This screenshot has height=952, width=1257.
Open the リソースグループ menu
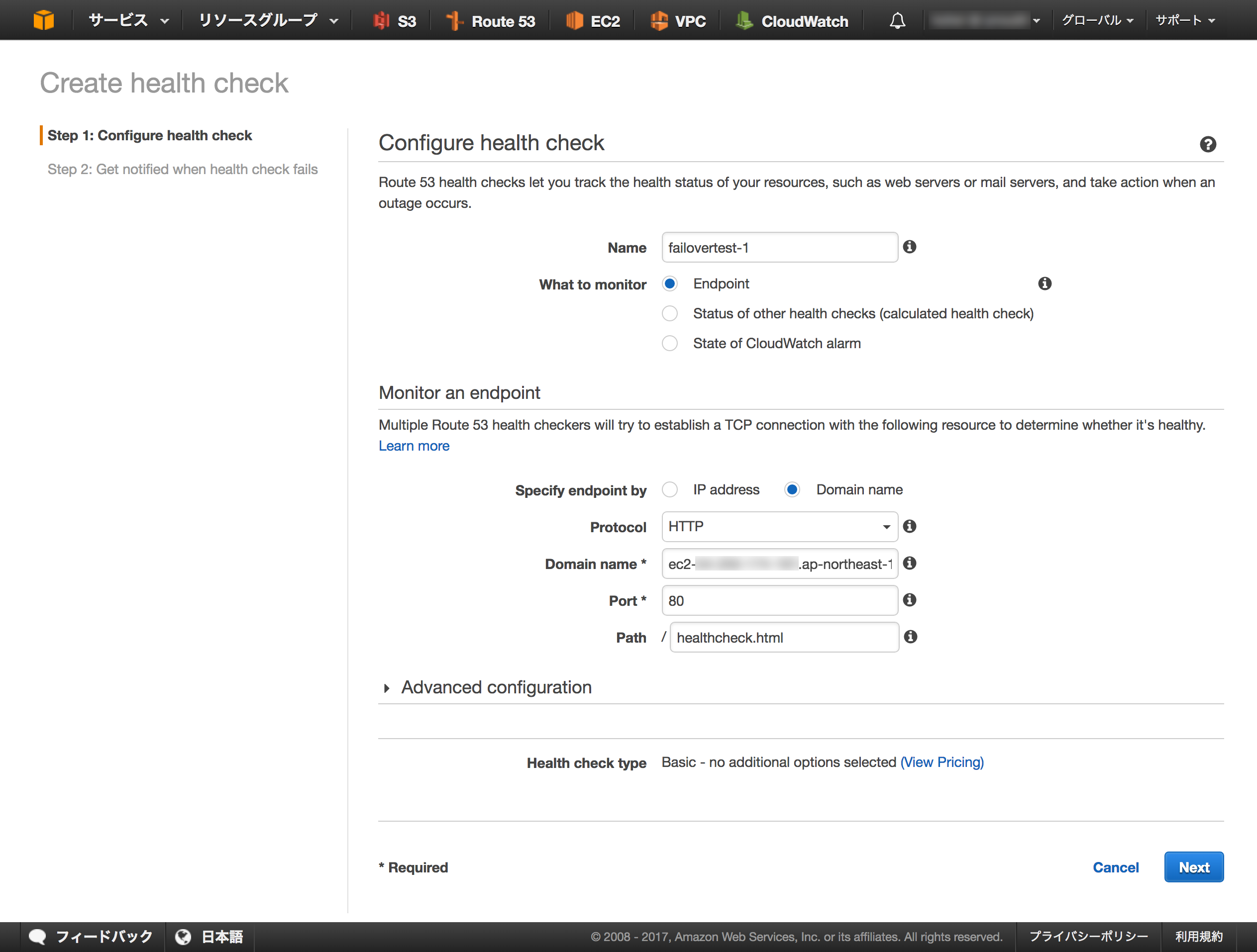tap(268, 21)
